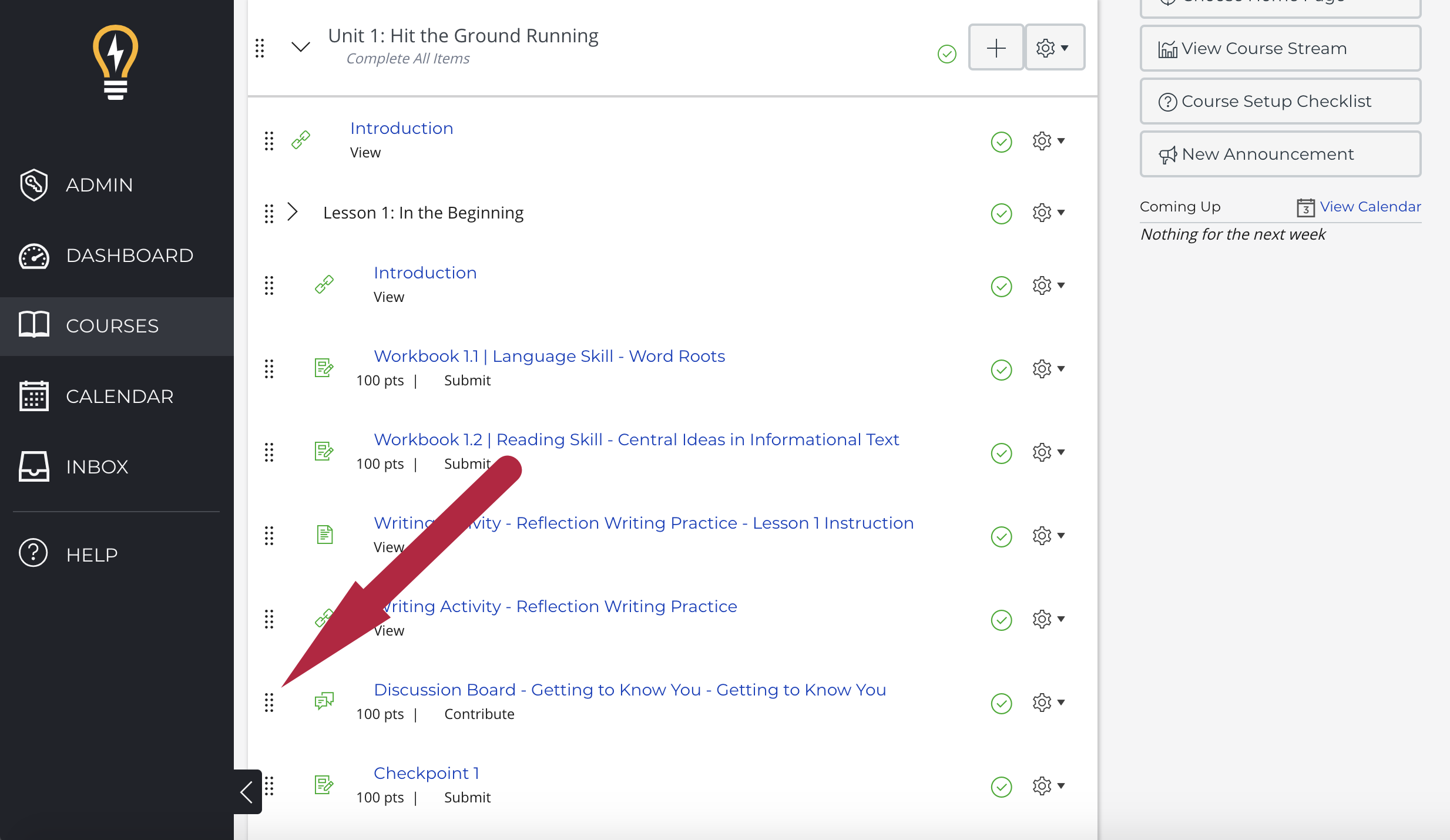Viewport: 1450px width, 840px height.
Task: Open settings gear for Reflection Writing Practice link
Action: click(x=1049, y=619)
